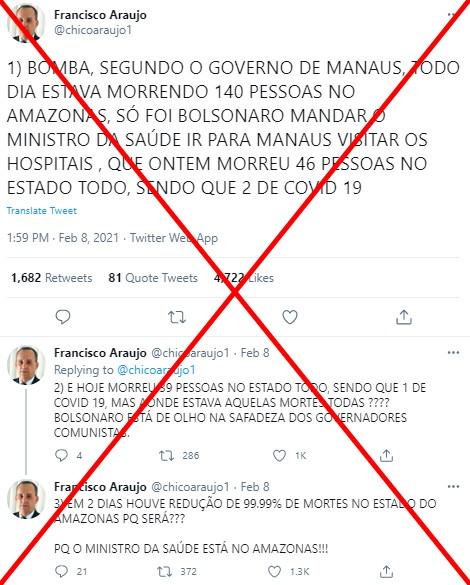Click Francisco Araujo avatar on main tweet
The height and width of the screenshot is (585, 470).
point(26,23)
